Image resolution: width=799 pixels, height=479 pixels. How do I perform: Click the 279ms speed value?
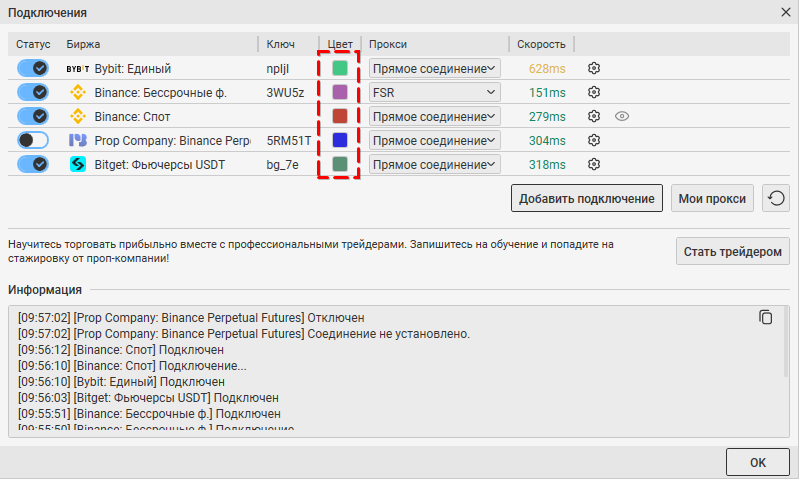click(547, 117)
